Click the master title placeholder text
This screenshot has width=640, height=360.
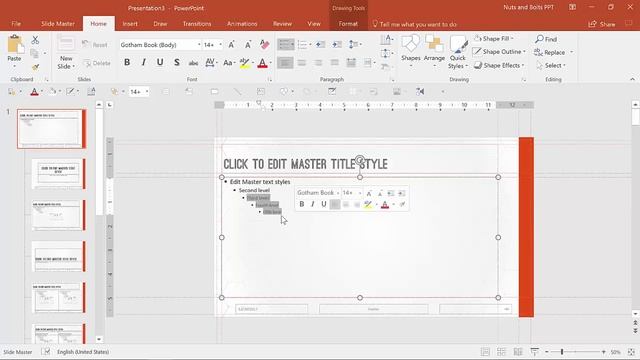coord(305,164)
